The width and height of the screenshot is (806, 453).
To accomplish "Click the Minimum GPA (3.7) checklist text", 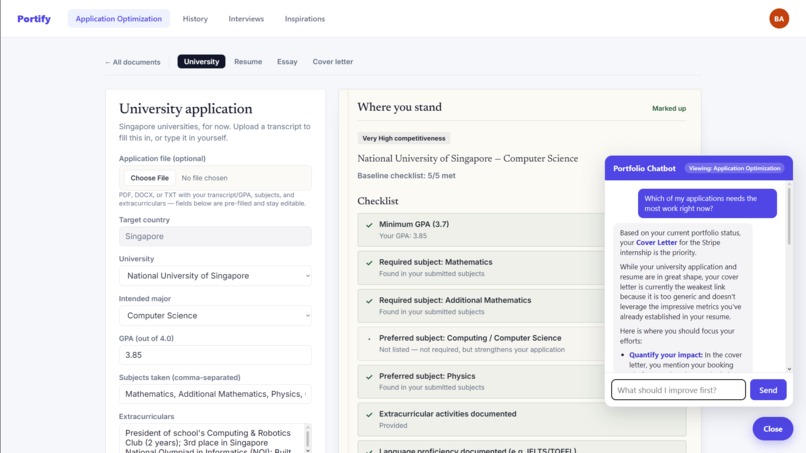I will coord(414,224).
